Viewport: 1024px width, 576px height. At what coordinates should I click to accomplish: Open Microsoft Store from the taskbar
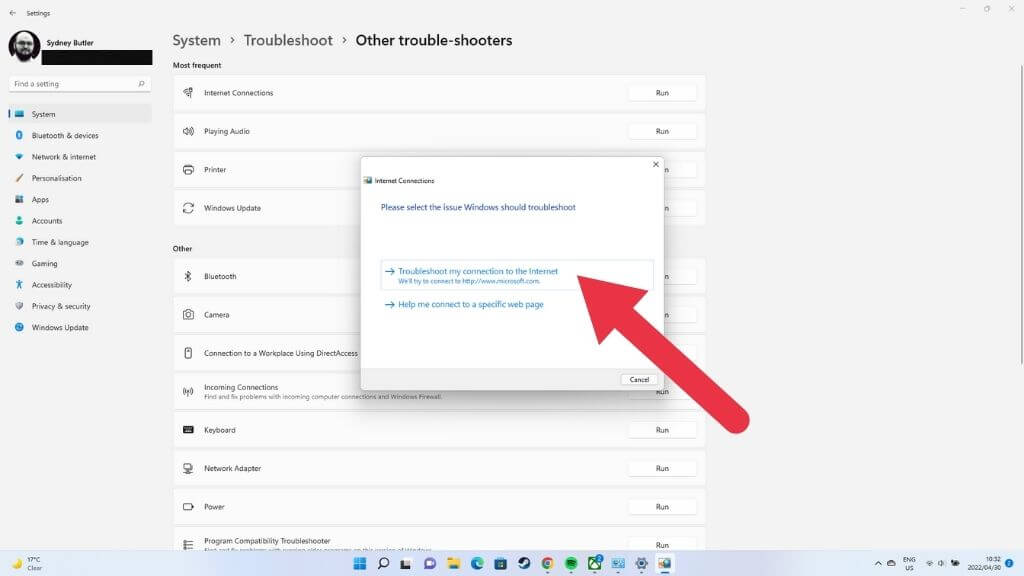500,564
